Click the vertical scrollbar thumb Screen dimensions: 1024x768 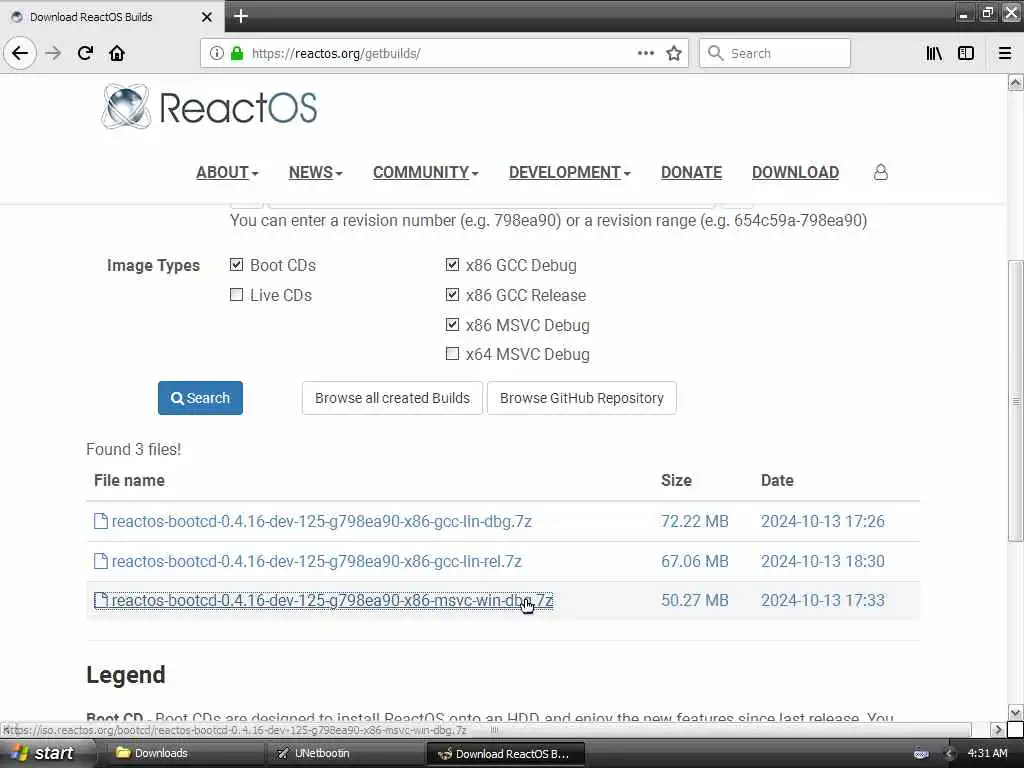click(1015, 401)
